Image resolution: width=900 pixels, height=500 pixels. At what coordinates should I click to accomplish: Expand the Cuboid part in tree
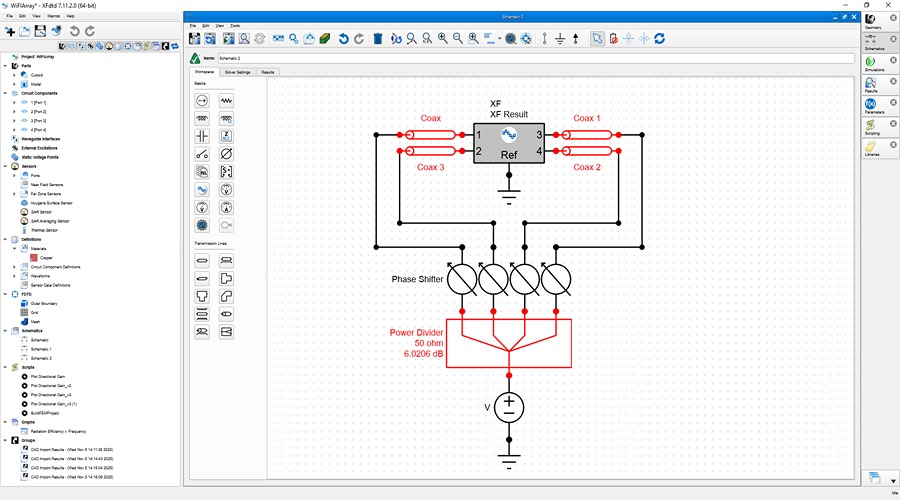tap(14, 75)
